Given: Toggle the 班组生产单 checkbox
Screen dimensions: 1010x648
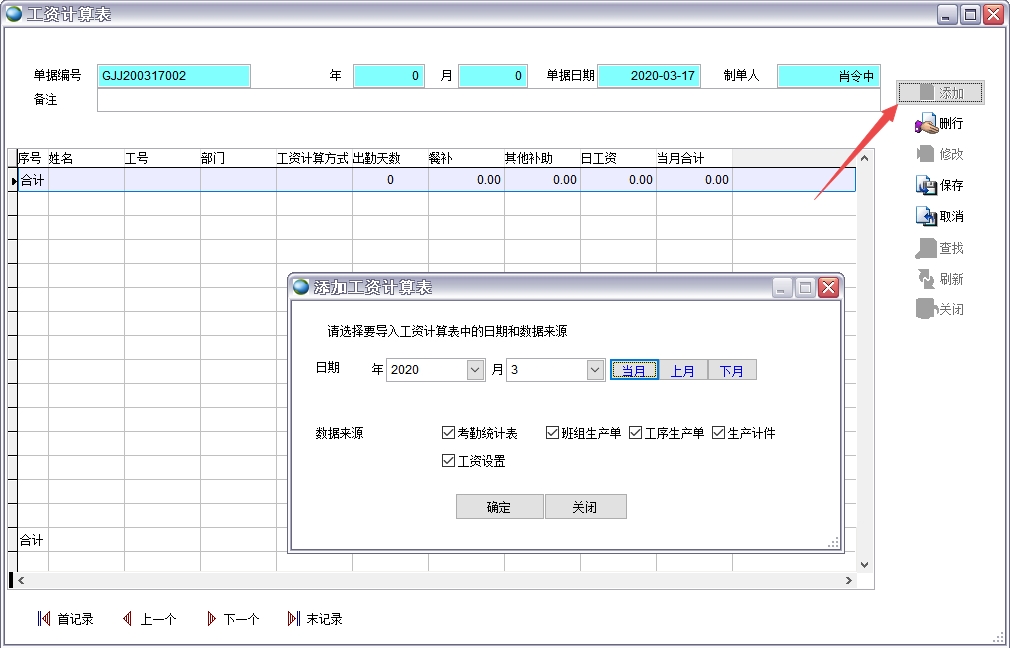Looking at the screenshot, I should [552, 433].
